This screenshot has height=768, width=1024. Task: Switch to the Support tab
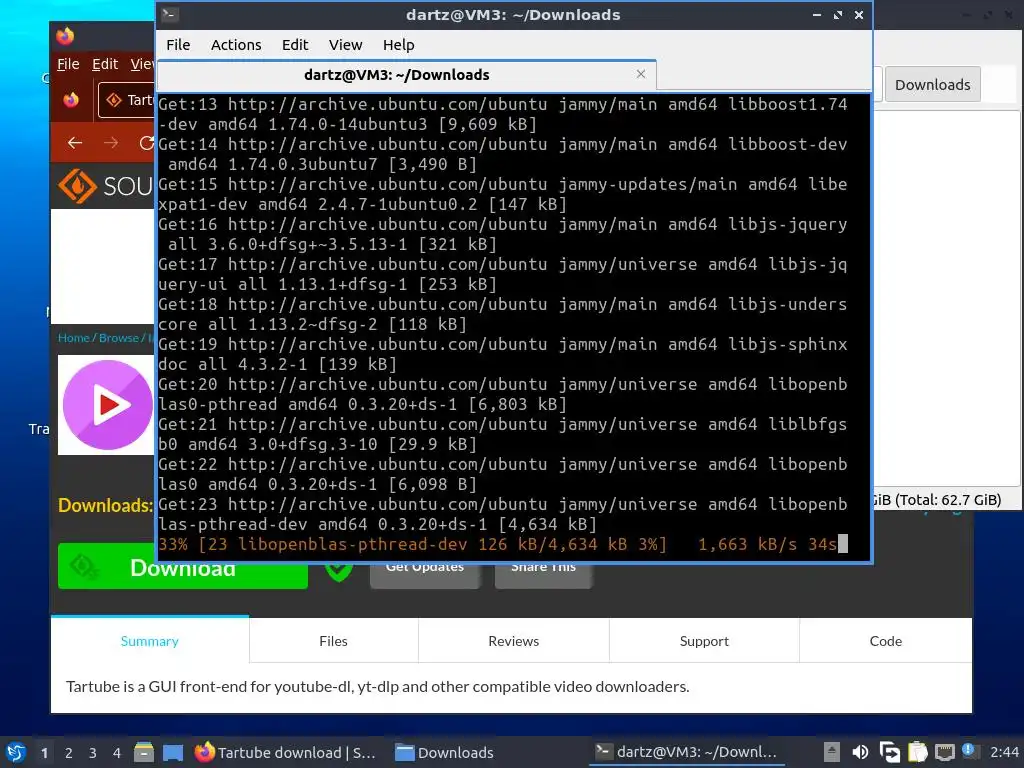click(x=704, y=641)
